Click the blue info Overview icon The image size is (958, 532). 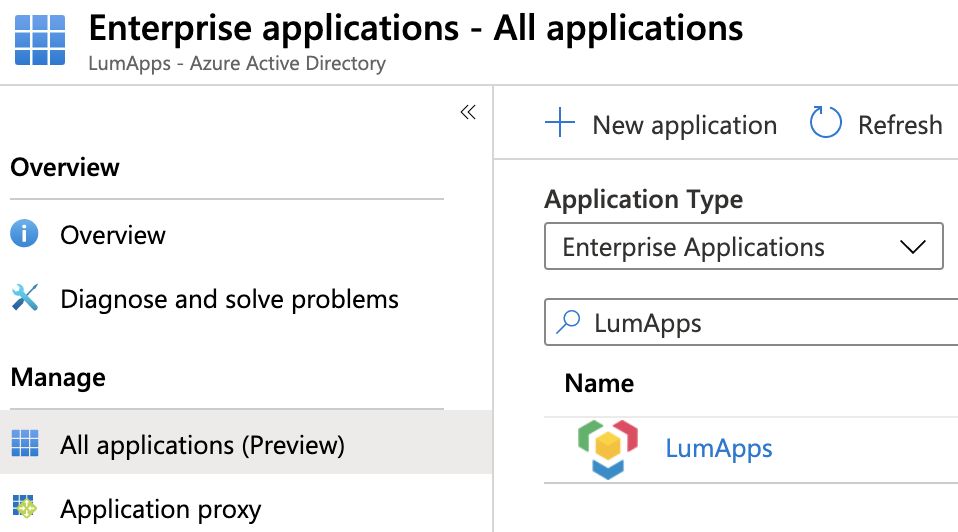(x=24, y=234)
